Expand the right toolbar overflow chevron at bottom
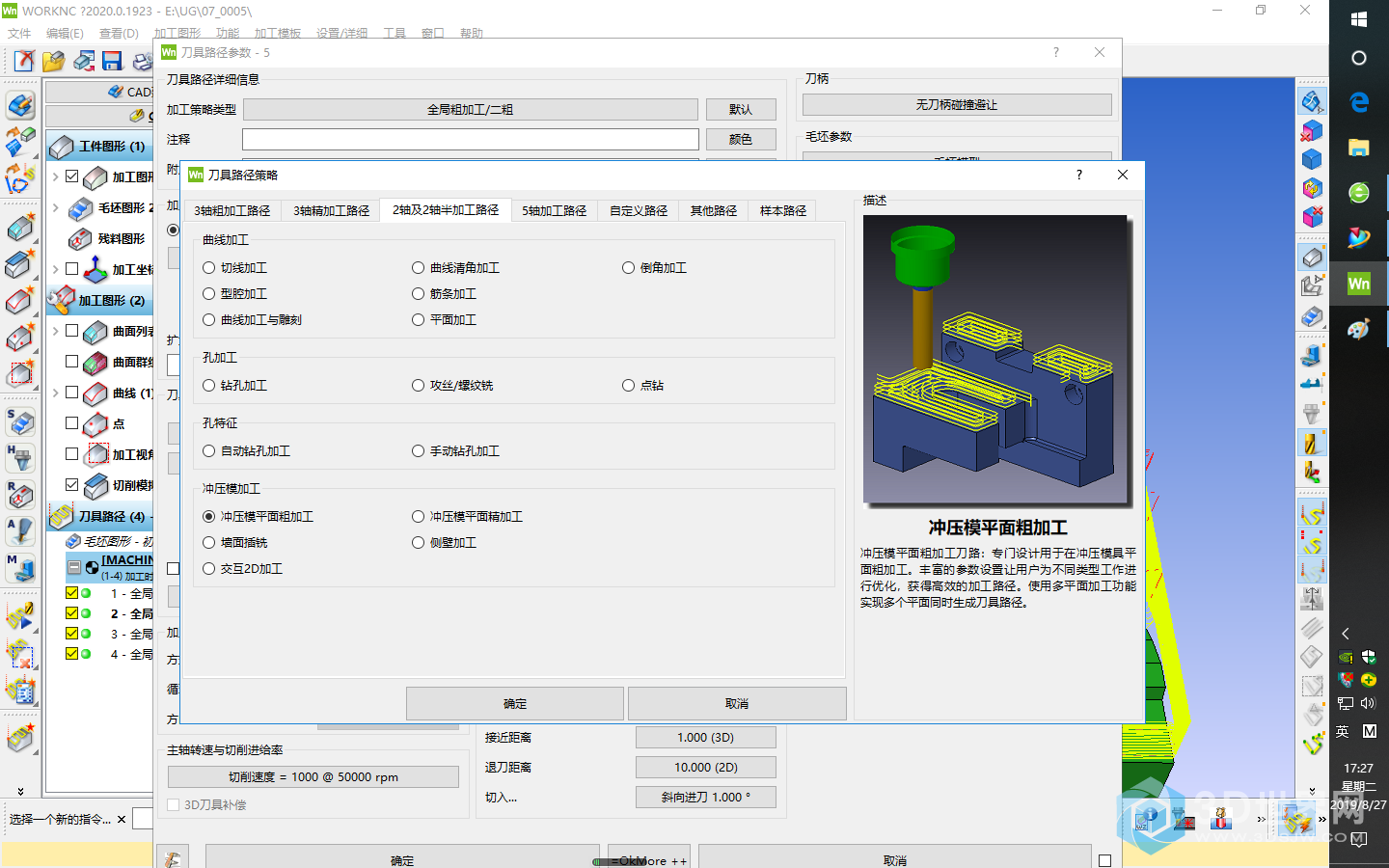1389x868 pixels. pyautogui.click(x=1312, y=791)
